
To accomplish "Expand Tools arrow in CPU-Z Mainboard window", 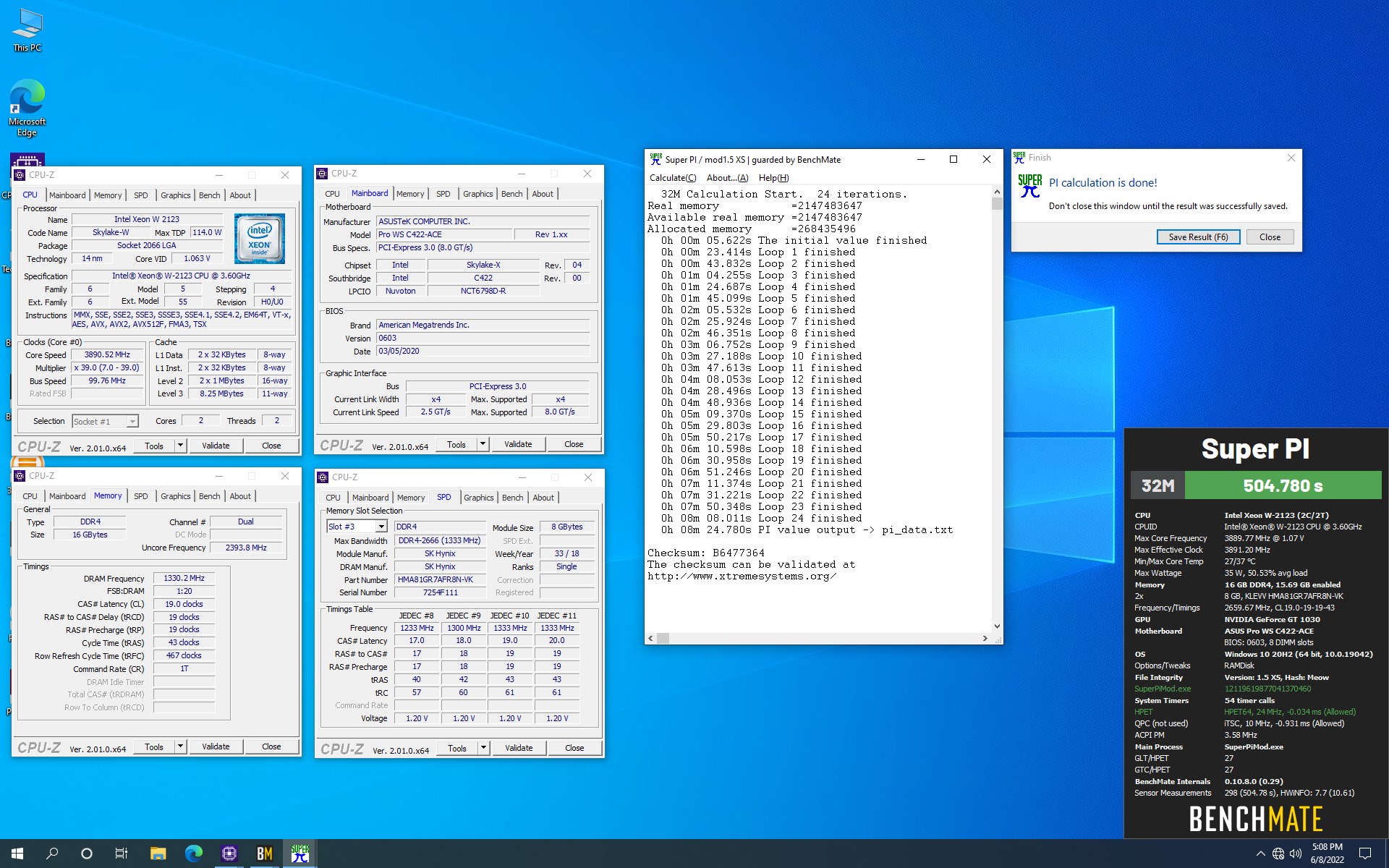I will (483, 444).
